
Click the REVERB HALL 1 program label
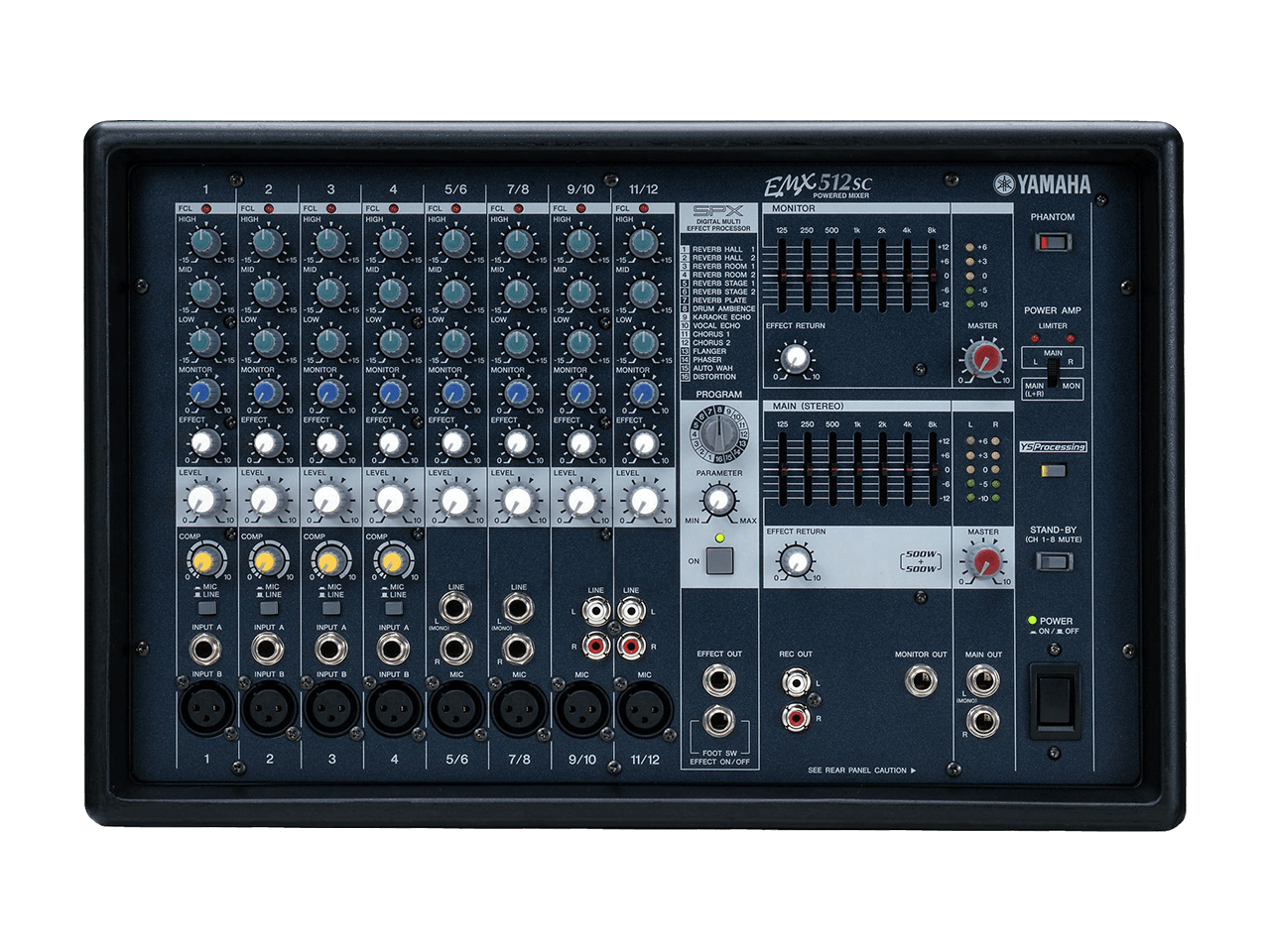click(x=724, y=249)
